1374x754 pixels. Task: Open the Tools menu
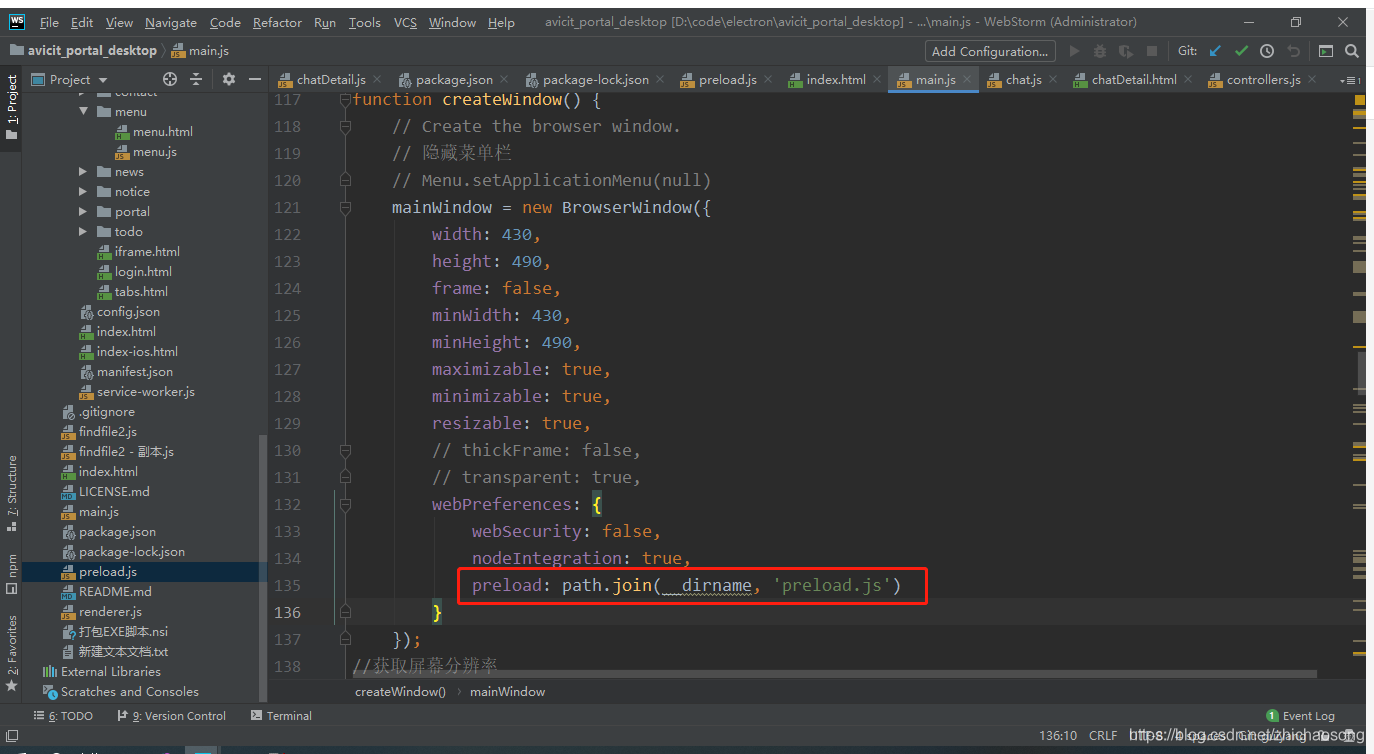click(x=364, y=22)
